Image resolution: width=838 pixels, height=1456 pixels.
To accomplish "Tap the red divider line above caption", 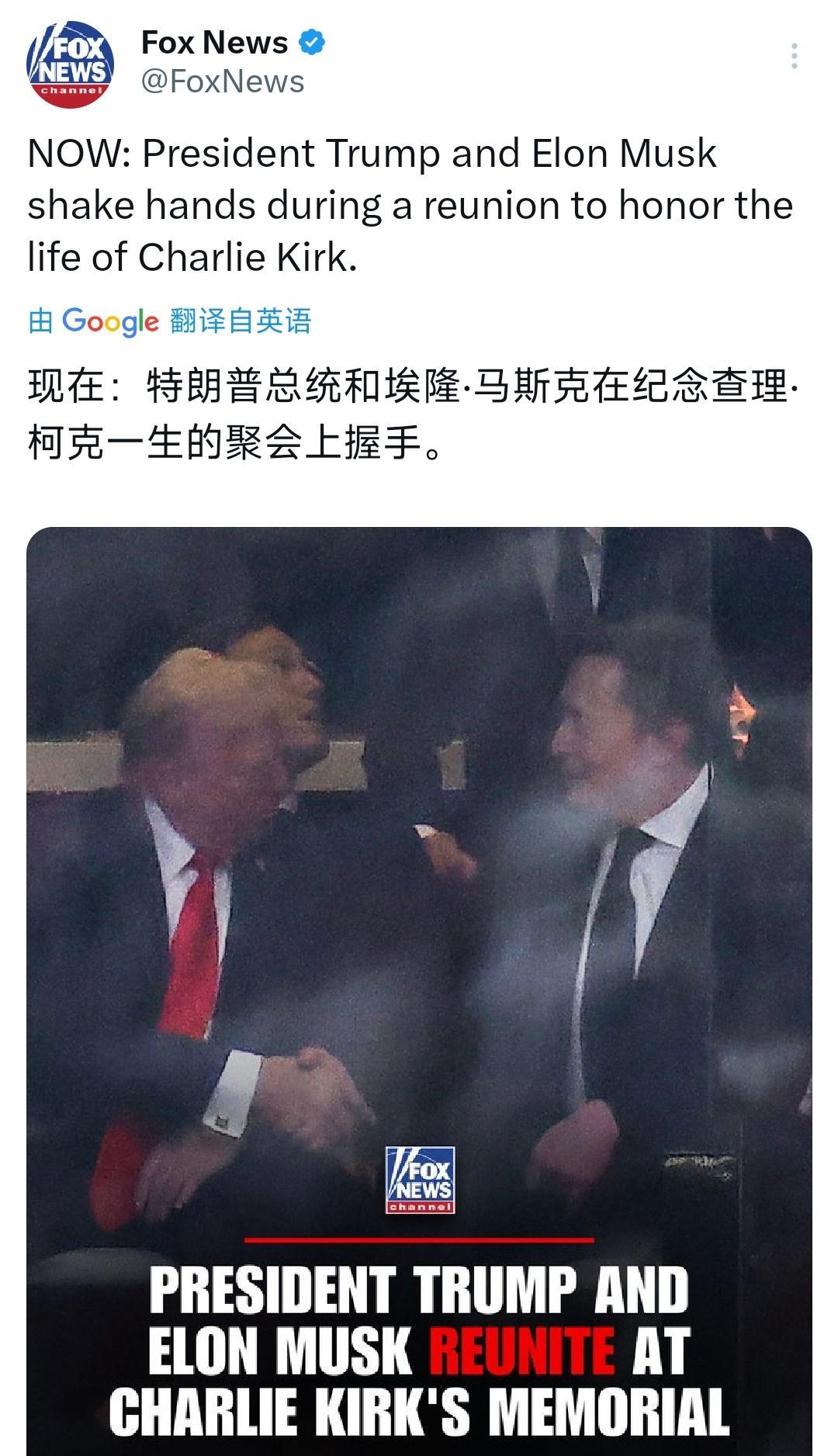I will coord(419,1239).
